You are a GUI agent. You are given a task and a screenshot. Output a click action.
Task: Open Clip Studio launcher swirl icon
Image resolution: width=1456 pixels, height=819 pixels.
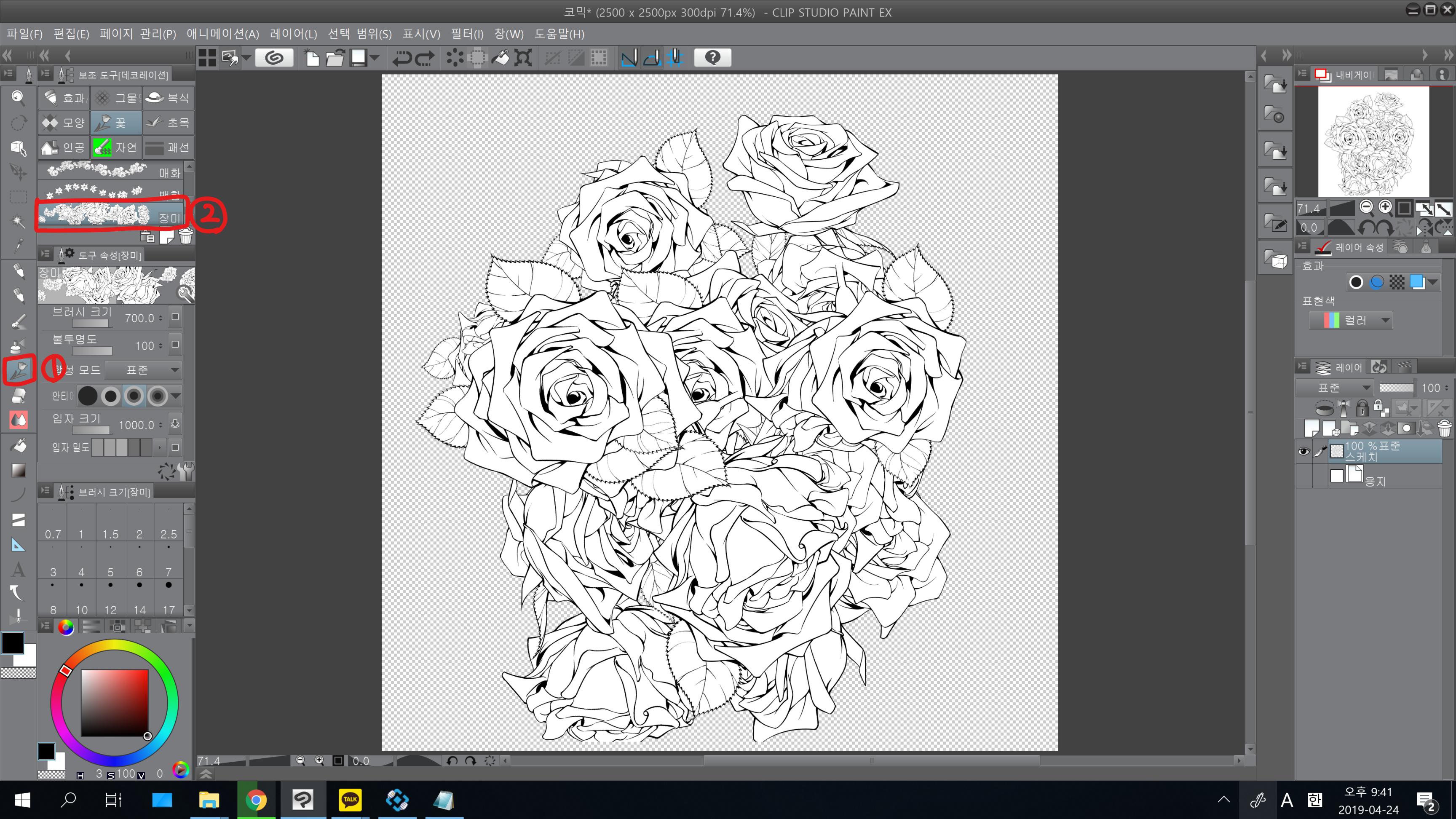pyautogui.click(x=274, y=58)
